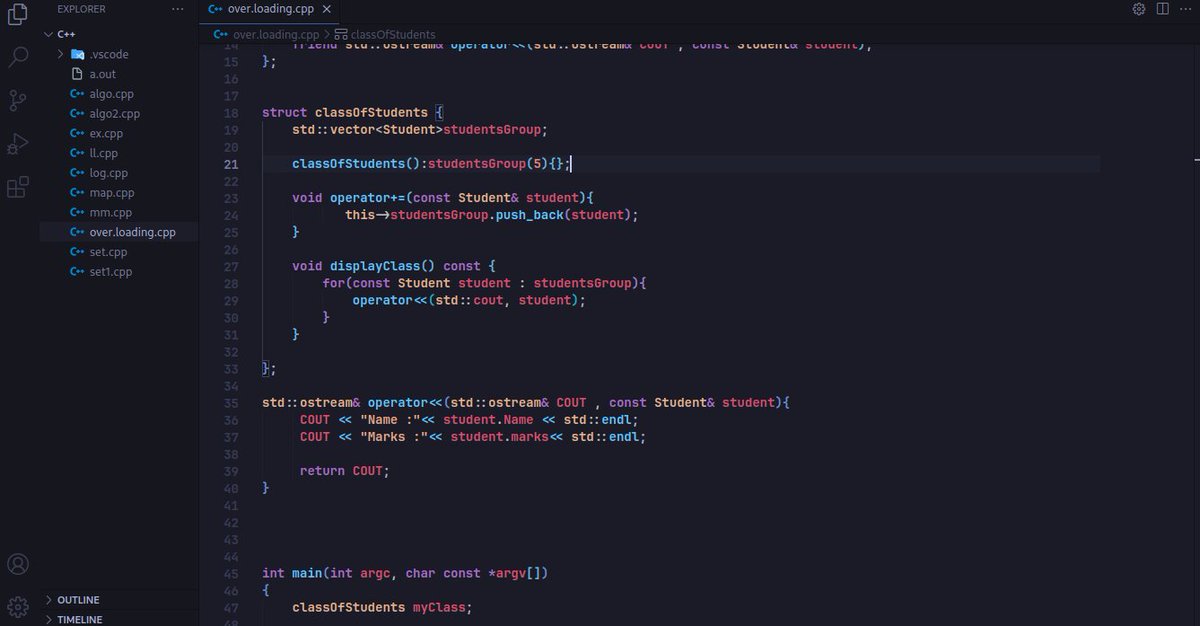1200x626 pixels.
Task: Click classOfStudents in the breadcrumbs
Action: pos(392,34)
